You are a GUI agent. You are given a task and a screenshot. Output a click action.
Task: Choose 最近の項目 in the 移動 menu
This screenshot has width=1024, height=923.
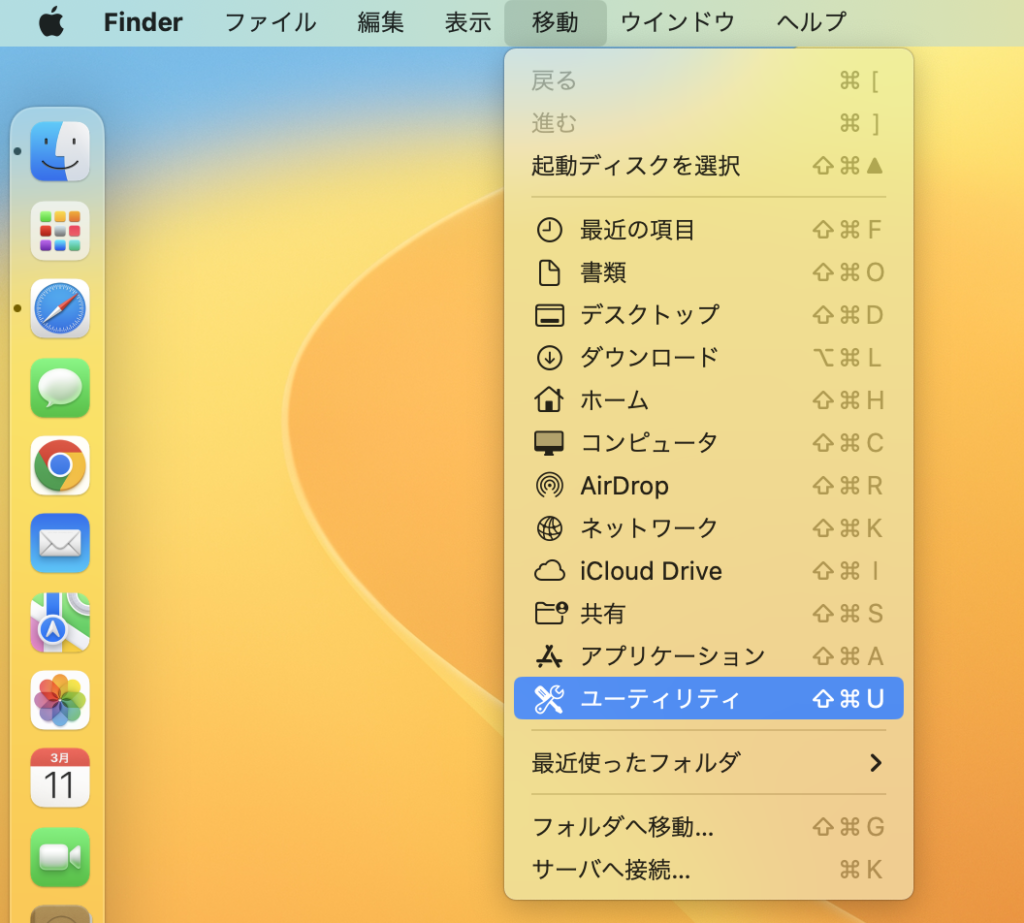click(709, 230)
